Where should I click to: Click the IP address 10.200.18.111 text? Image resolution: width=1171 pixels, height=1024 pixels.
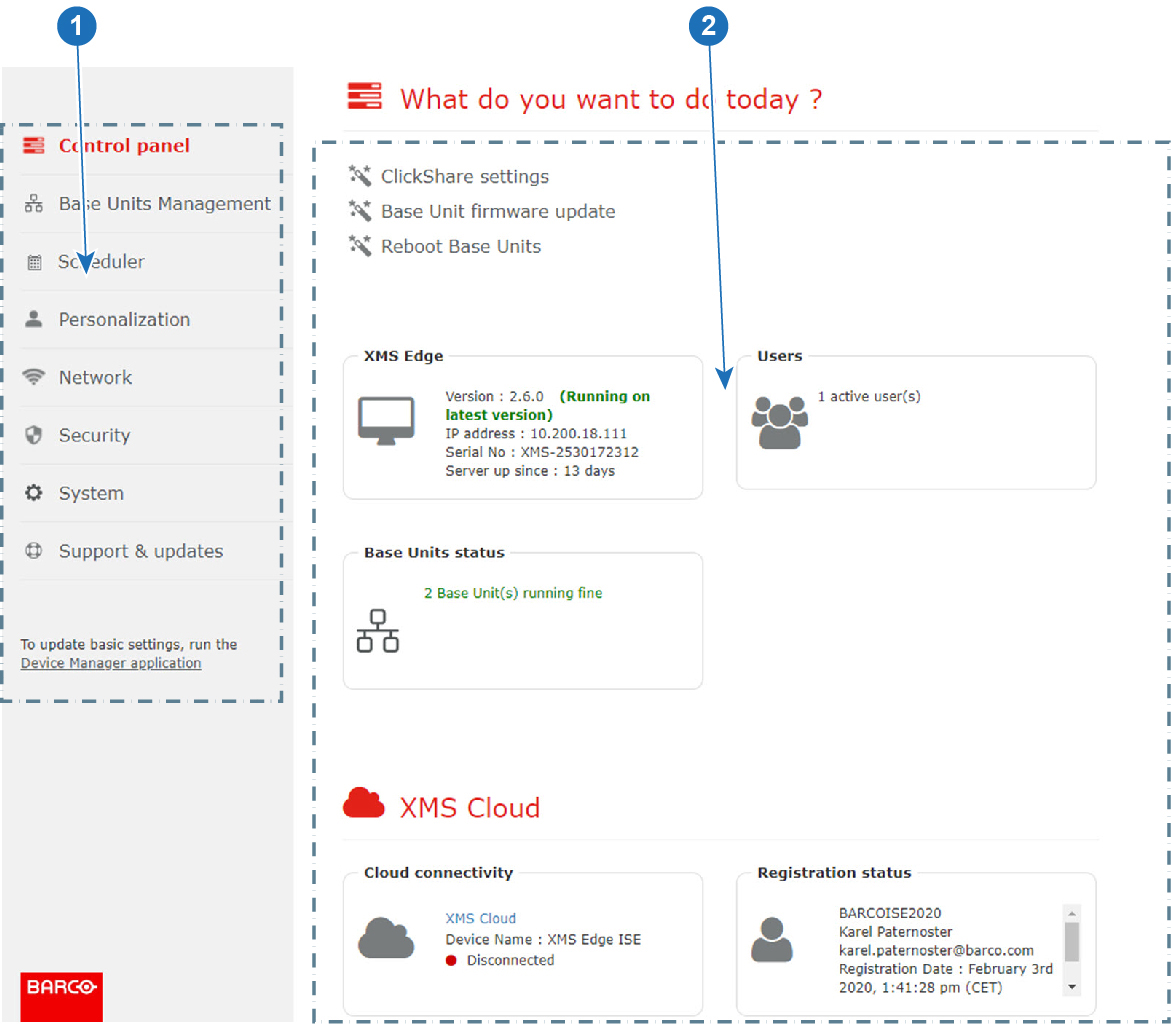click(x=536, y=433)
